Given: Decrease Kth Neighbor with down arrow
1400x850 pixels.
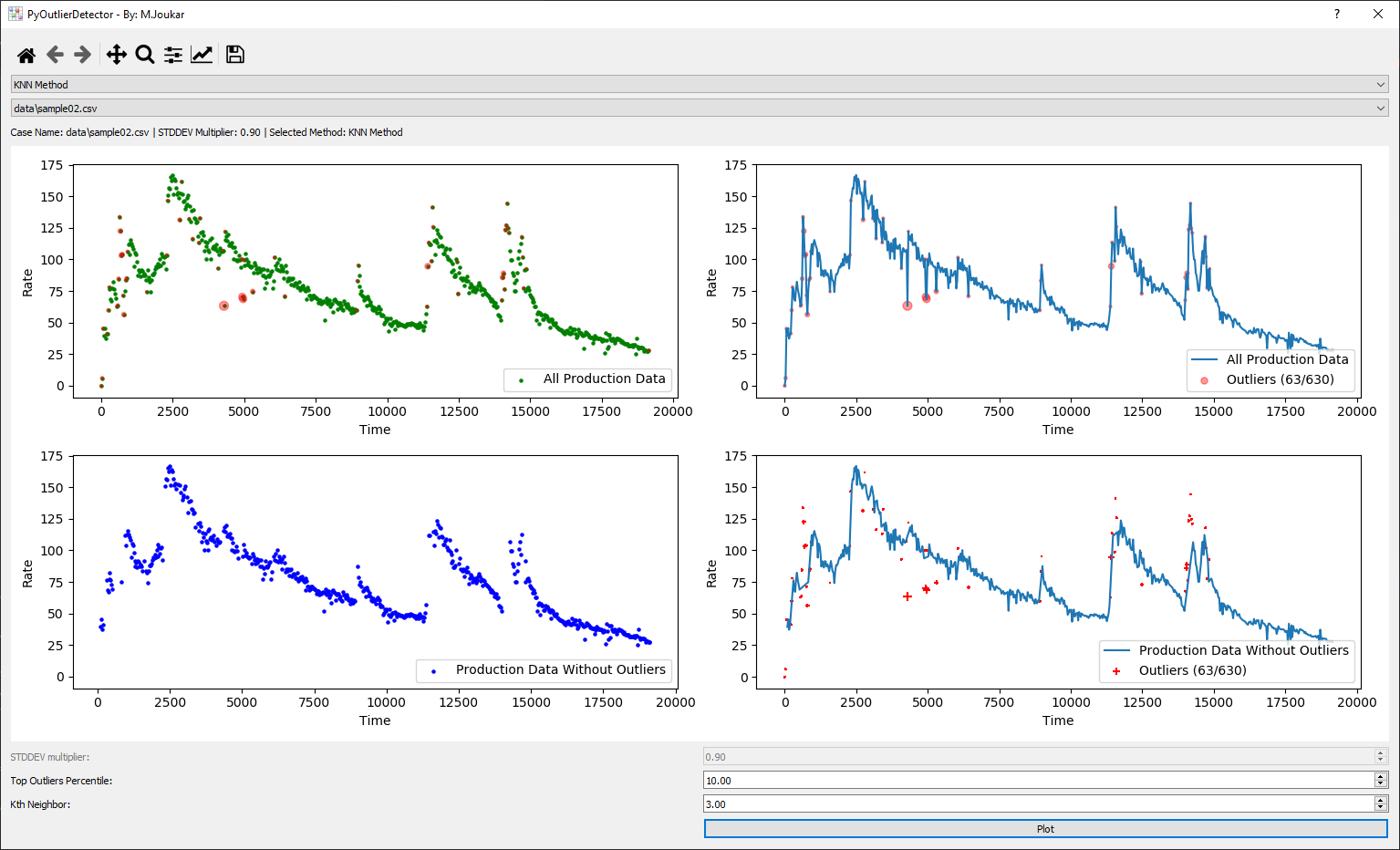Looking at the screenshot, I should (x=1381, y=808).
